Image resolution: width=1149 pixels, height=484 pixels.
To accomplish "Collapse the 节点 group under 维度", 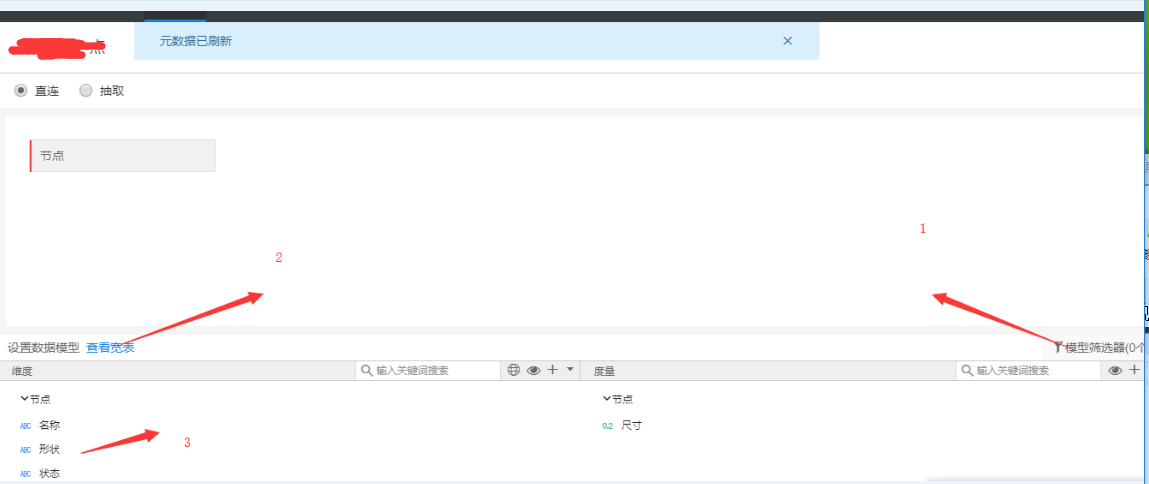I will pos(24,399).
